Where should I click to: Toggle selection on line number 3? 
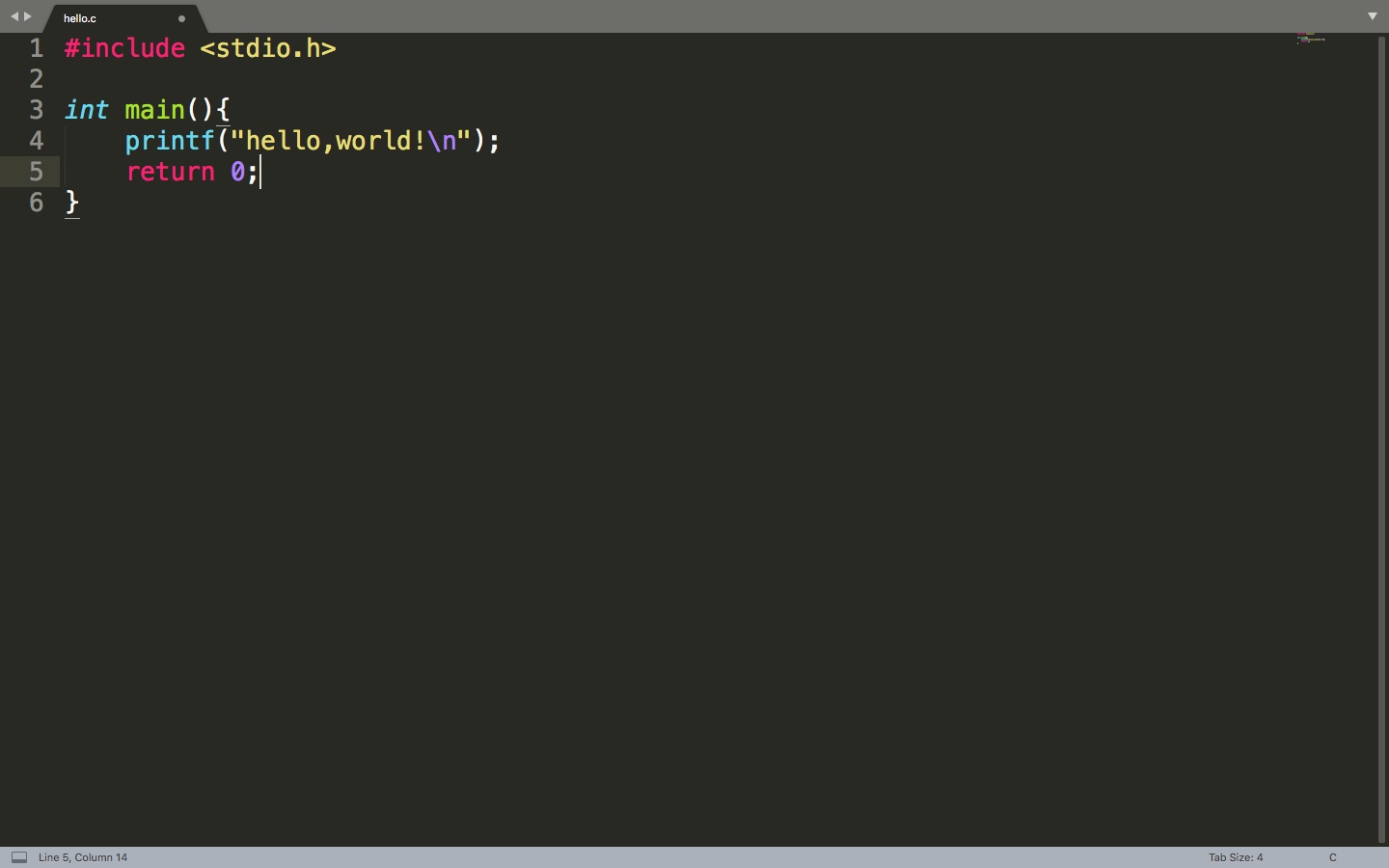[36, 110]
